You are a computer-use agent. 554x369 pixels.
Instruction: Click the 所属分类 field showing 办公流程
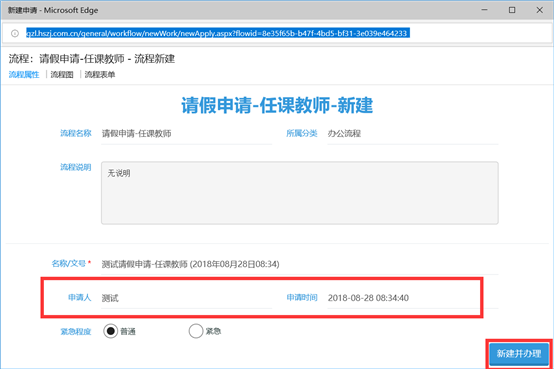413,134
